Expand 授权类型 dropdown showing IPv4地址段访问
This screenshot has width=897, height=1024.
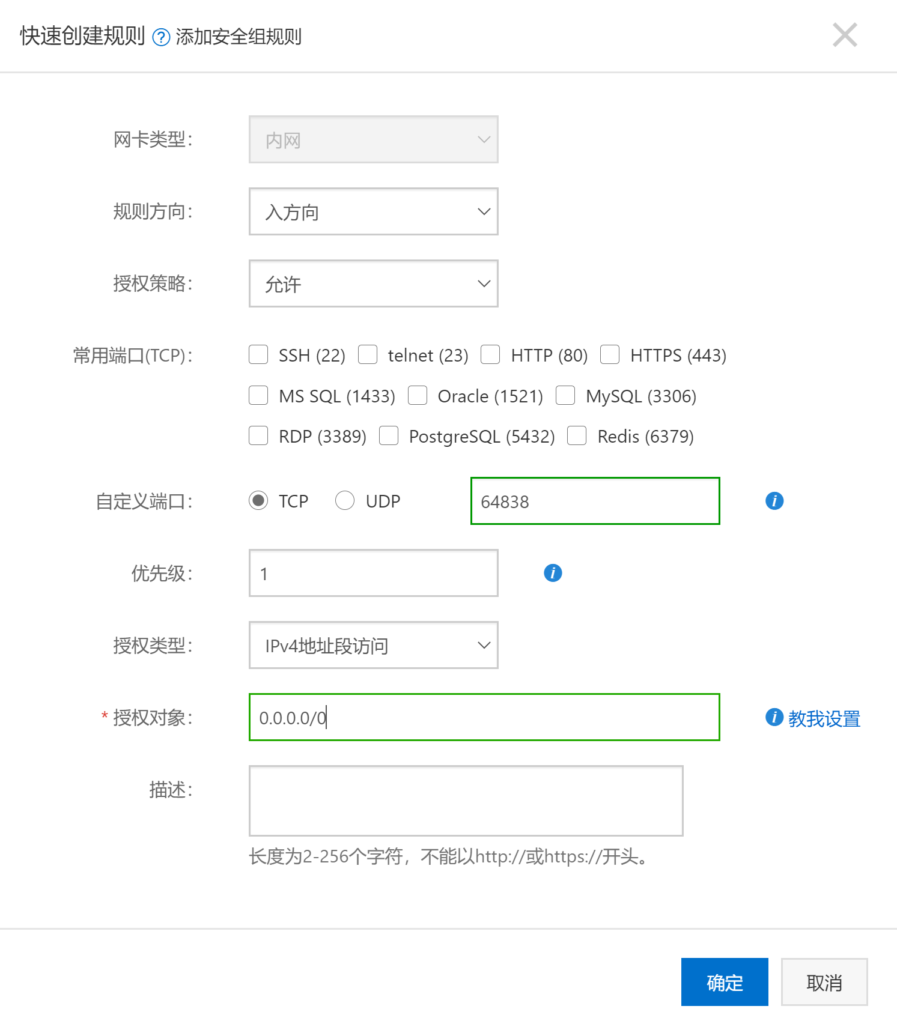click(373, 645)
